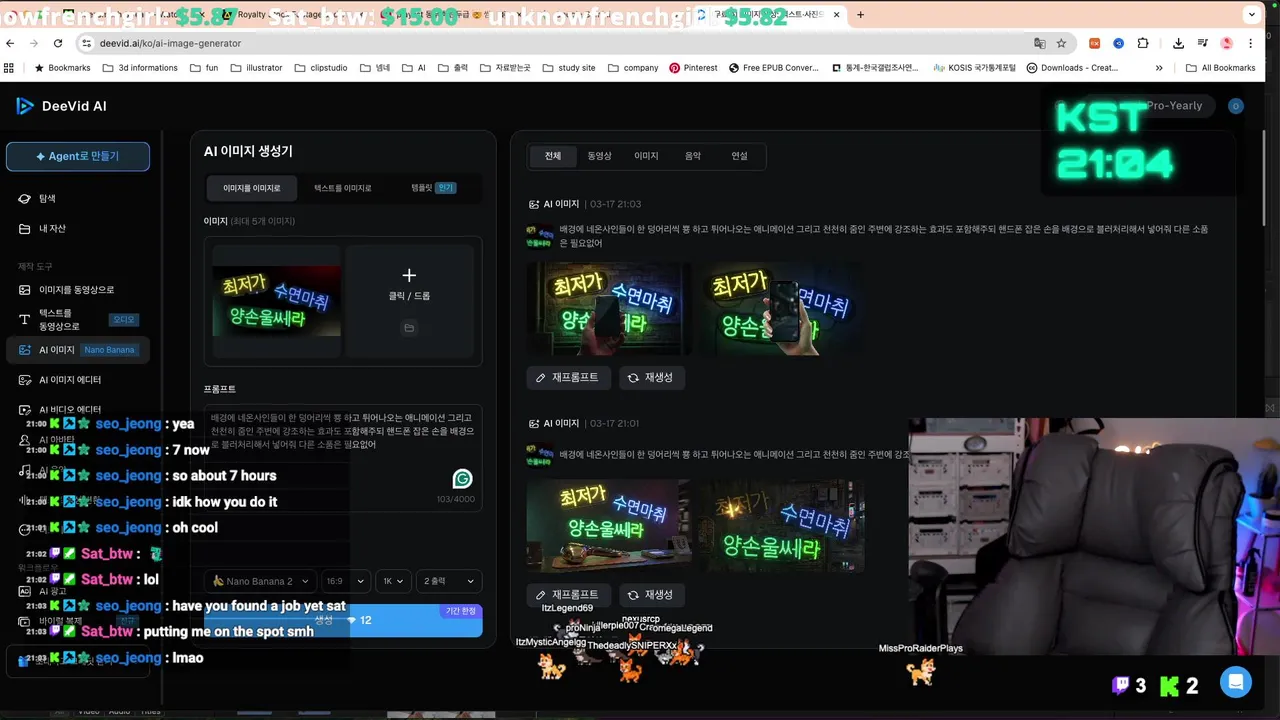Click the translate page icon

click(x=1040, y=43)
